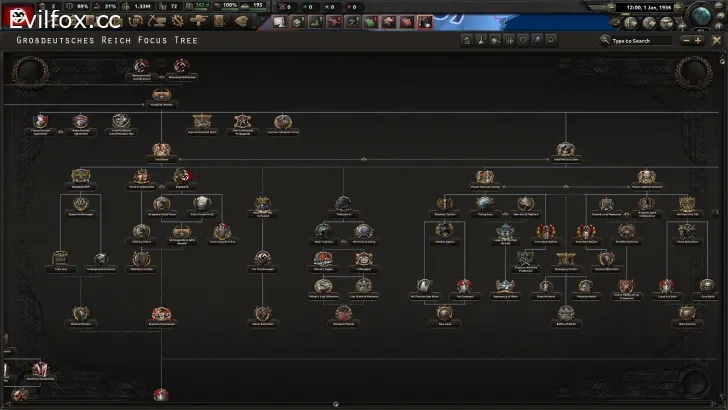Click the Expand Volkswagen focus icon
Viewport: 728px width, 410px height.
click(81, 203)
